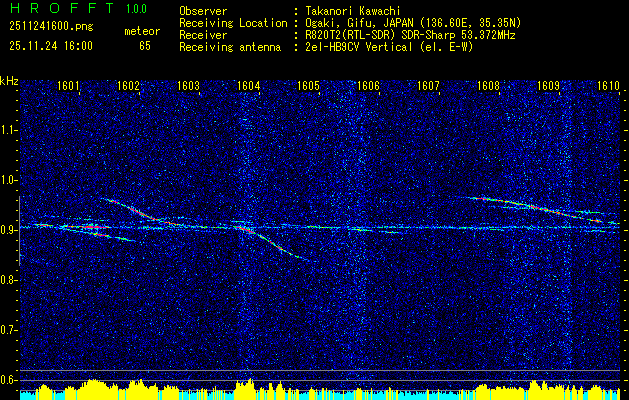Viewport: 629px width, 400px height.
Task: Click the 1605 time marker
Action: (x=308, y=86)
